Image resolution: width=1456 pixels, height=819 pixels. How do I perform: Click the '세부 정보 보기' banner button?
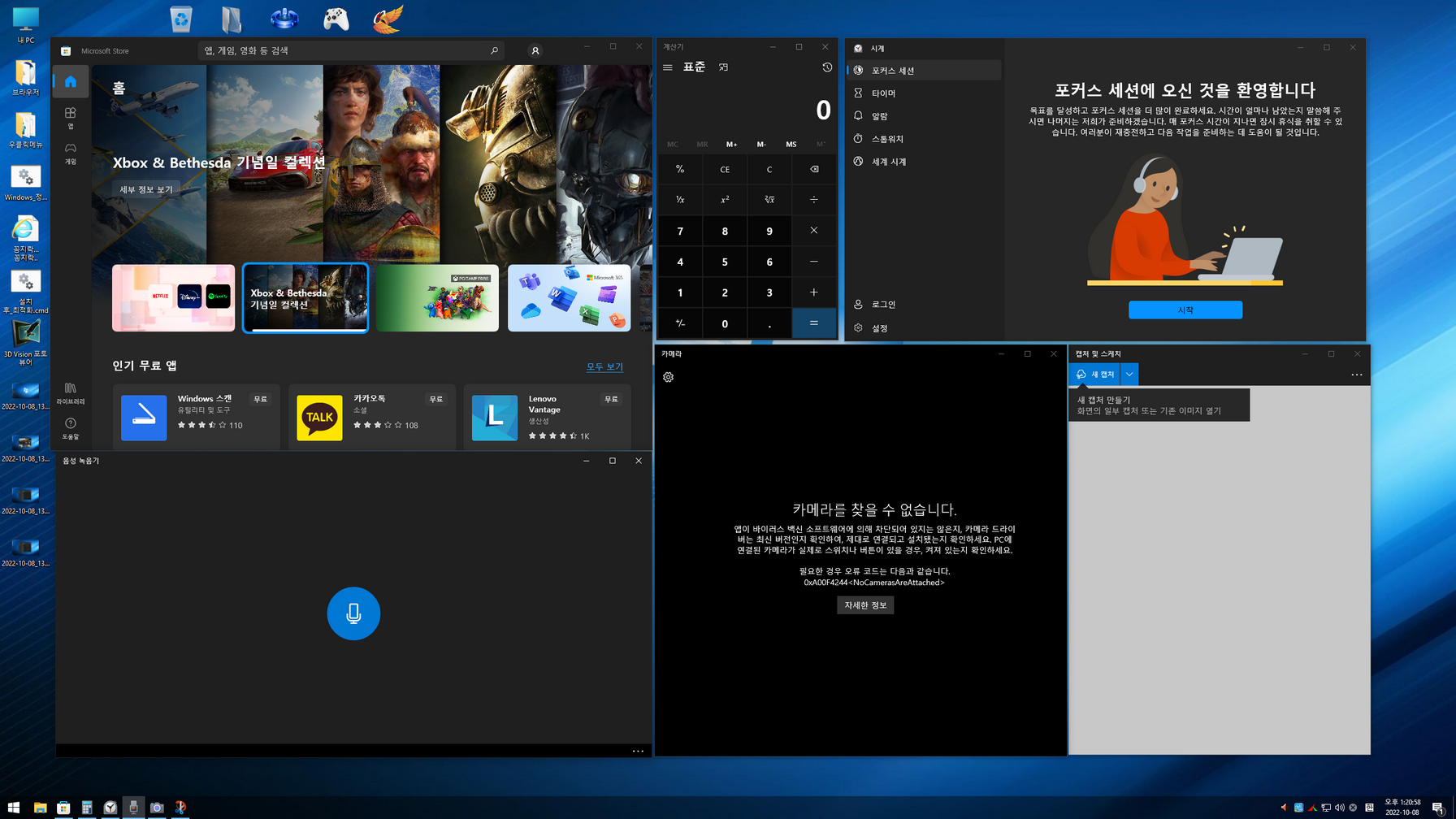pos(146,189)
